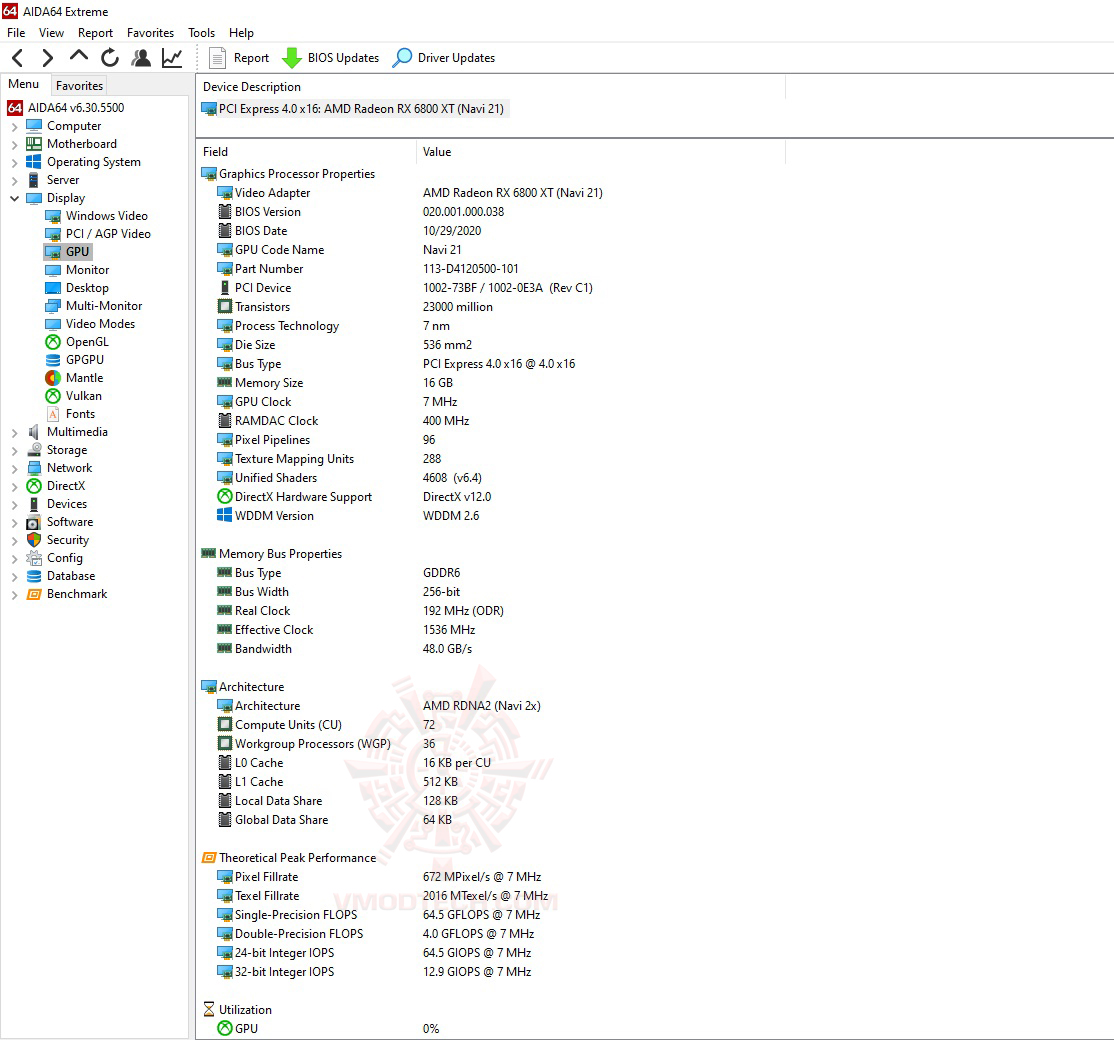Open the Help menu
Screen dimensions: 1114x1040
241,33
